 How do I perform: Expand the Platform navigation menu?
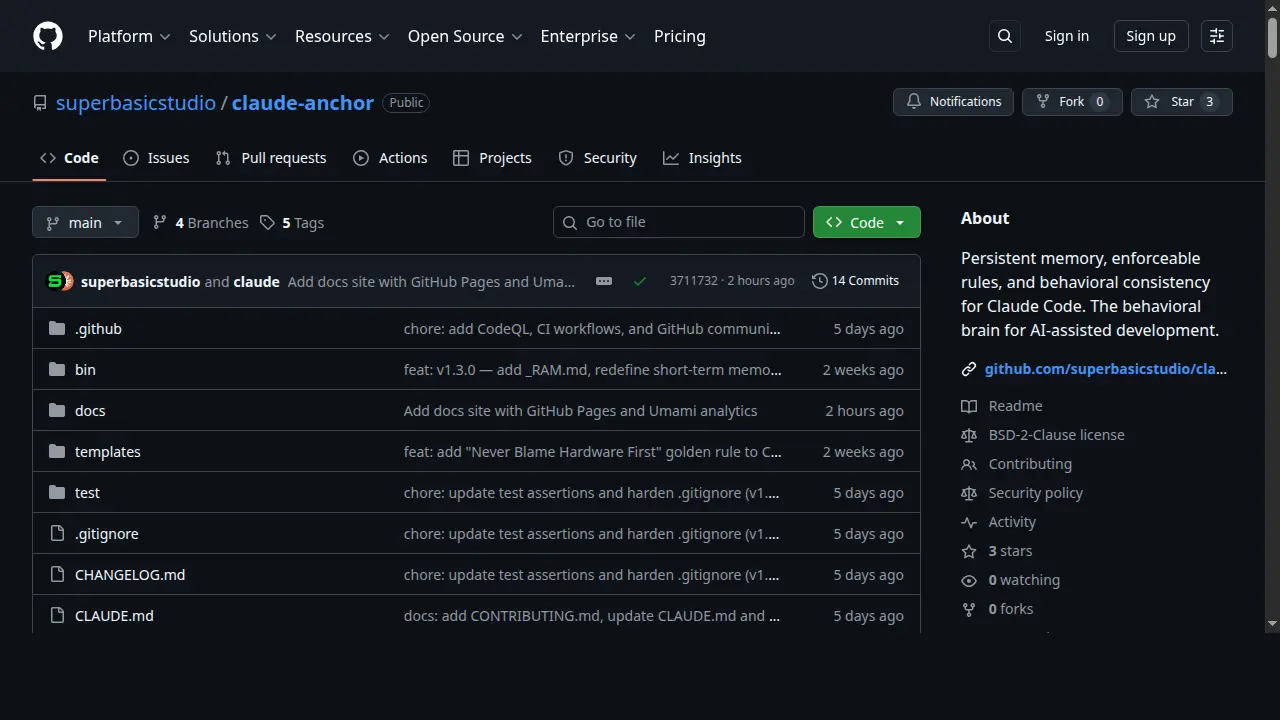point(129,36)
